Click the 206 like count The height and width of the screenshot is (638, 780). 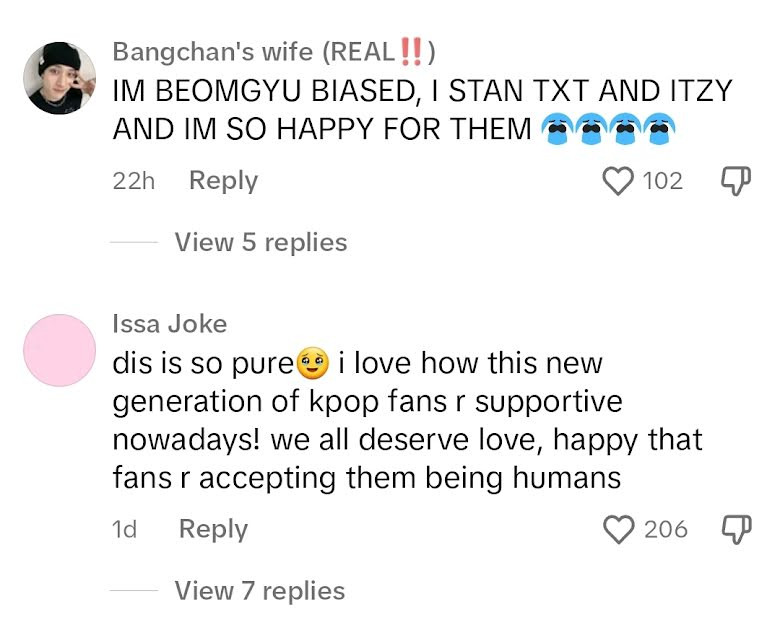pos(665,529)
